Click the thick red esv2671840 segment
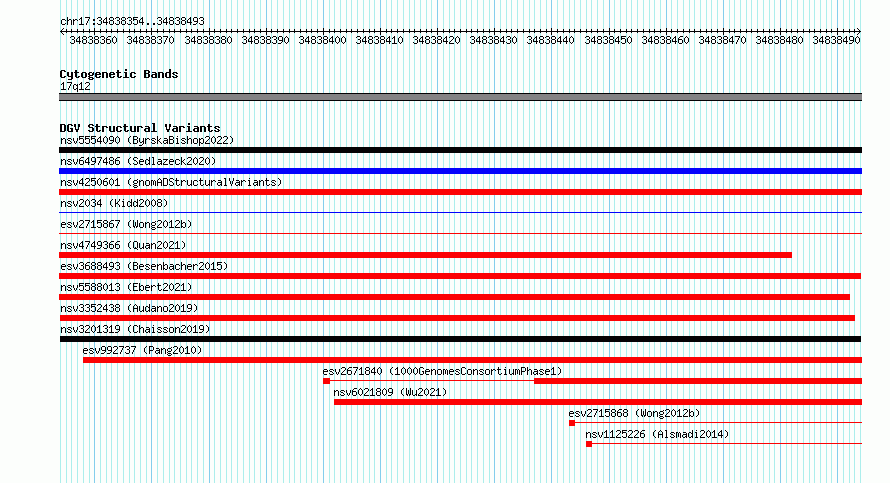Viewport: 890px width, 483px height. pyautogui.click(x=698, y=381)
